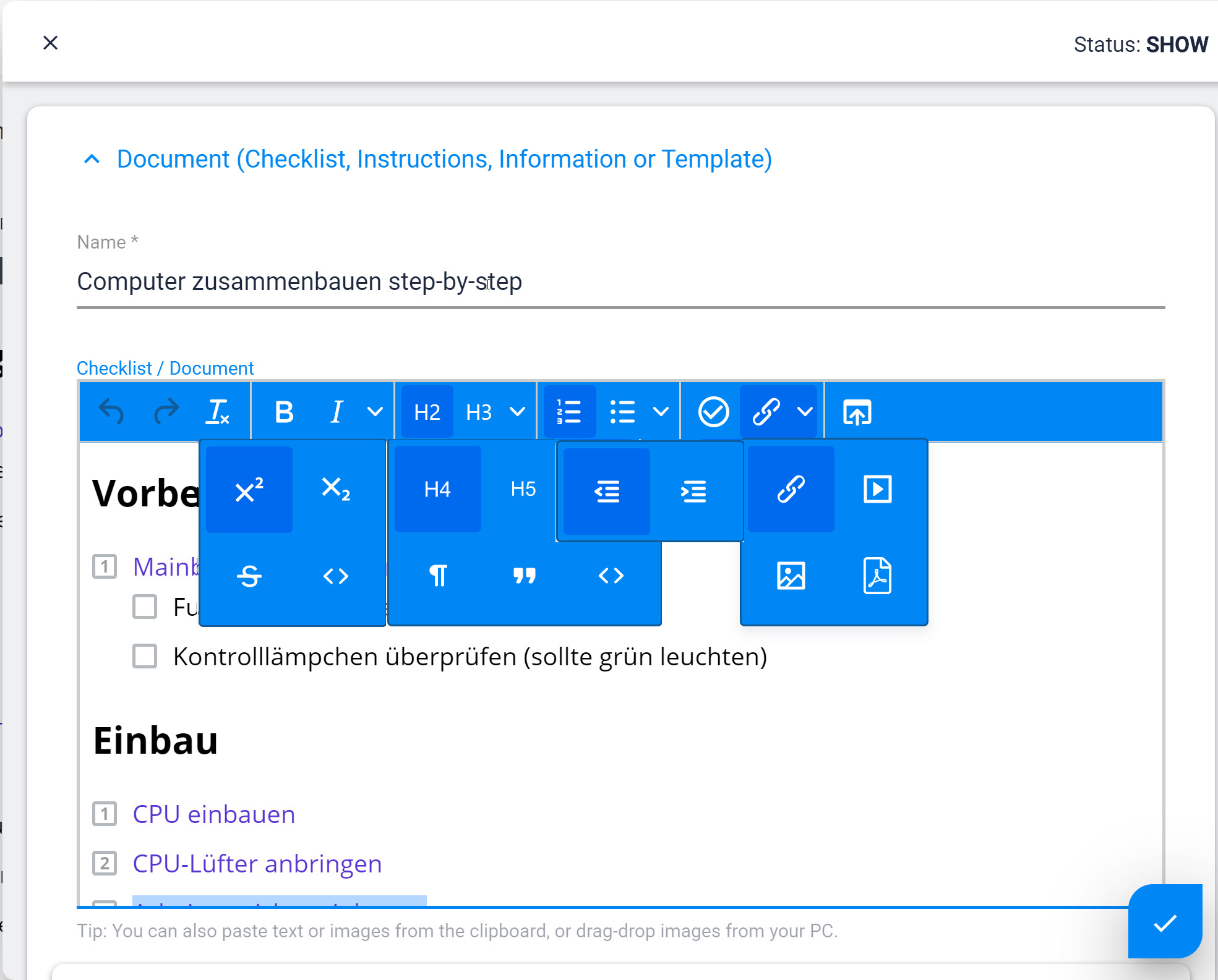Open the italic formatting dropdown
Image resolution: width=1218 pixels, height=980 pixels.
pyautogui.click(x=375, y=411)
